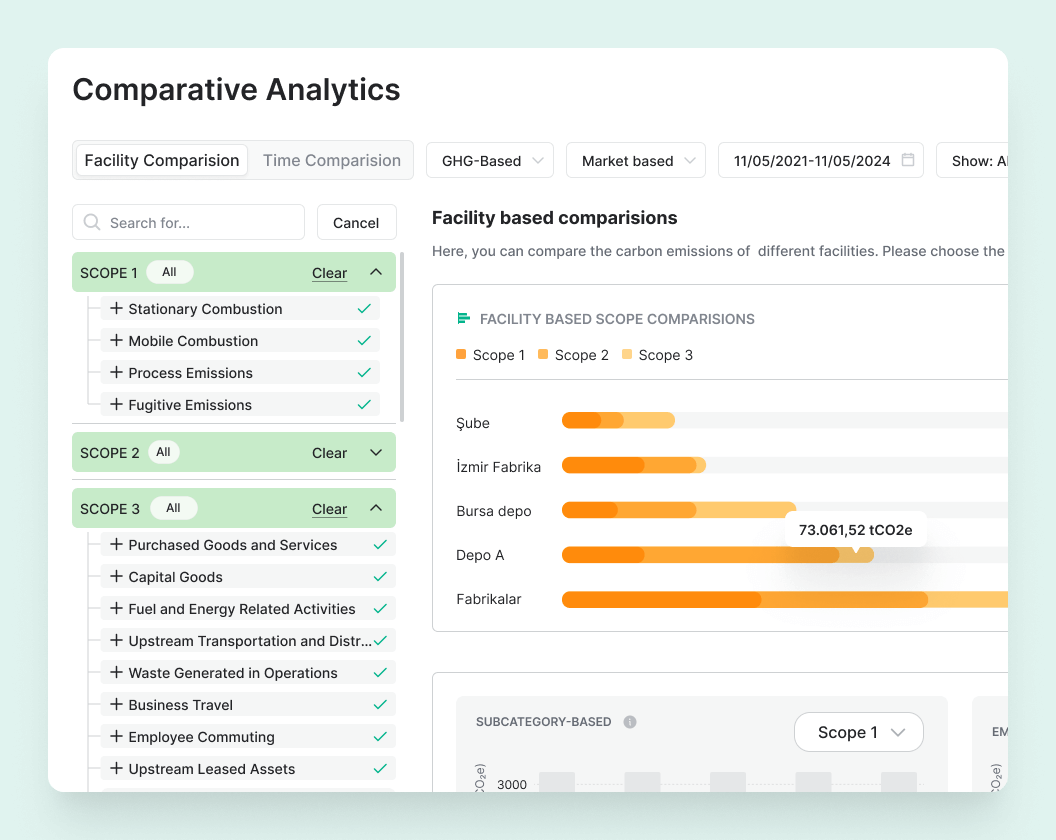Click plus icon next to Capital Goods
The height and width of the screenshot is (840, 1056).
point(116,577)
